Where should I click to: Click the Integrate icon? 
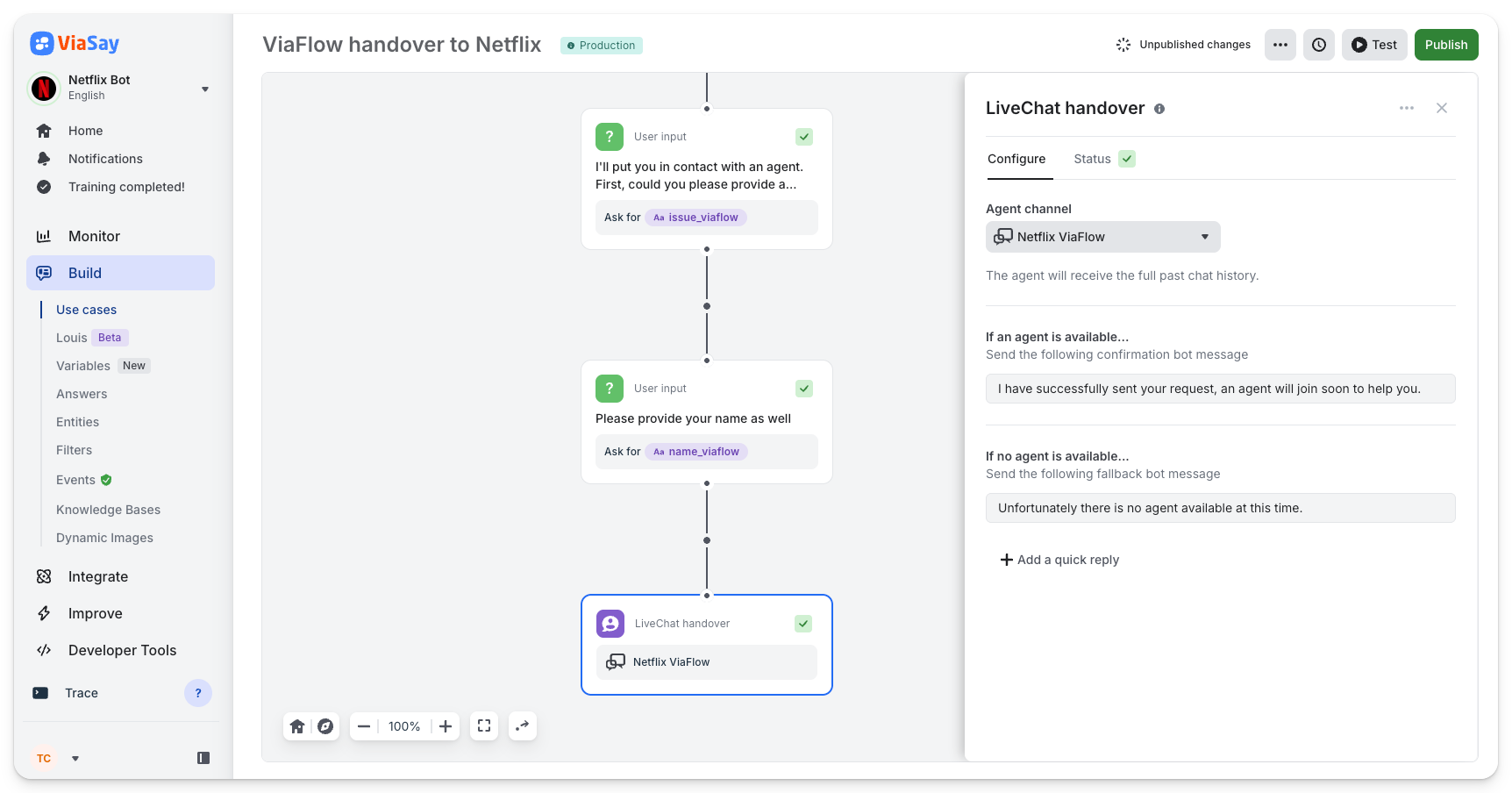(44, 576)
